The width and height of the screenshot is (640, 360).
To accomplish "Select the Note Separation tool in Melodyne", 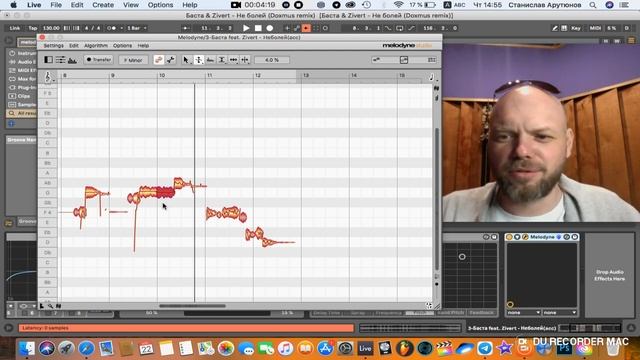I will pyautogui.click(x=245, y=60).
